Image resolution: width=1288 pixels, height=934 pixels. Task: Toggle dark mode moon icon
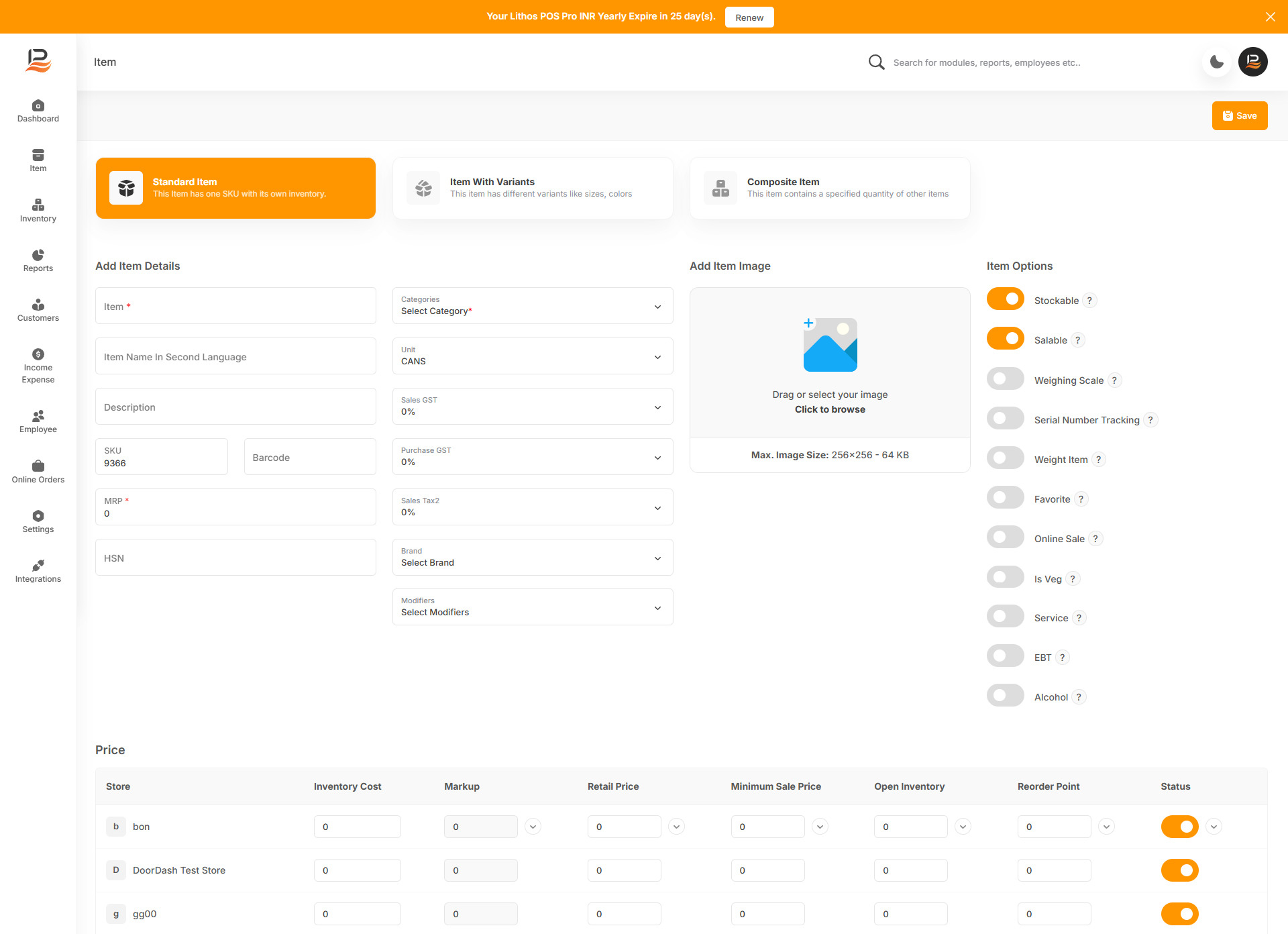pyautogui.click(x=1216, y=62)
